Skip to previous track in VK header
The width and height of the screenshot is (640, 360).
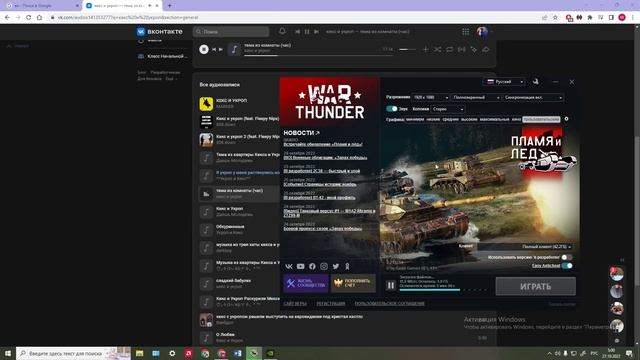tap(298, 31)
